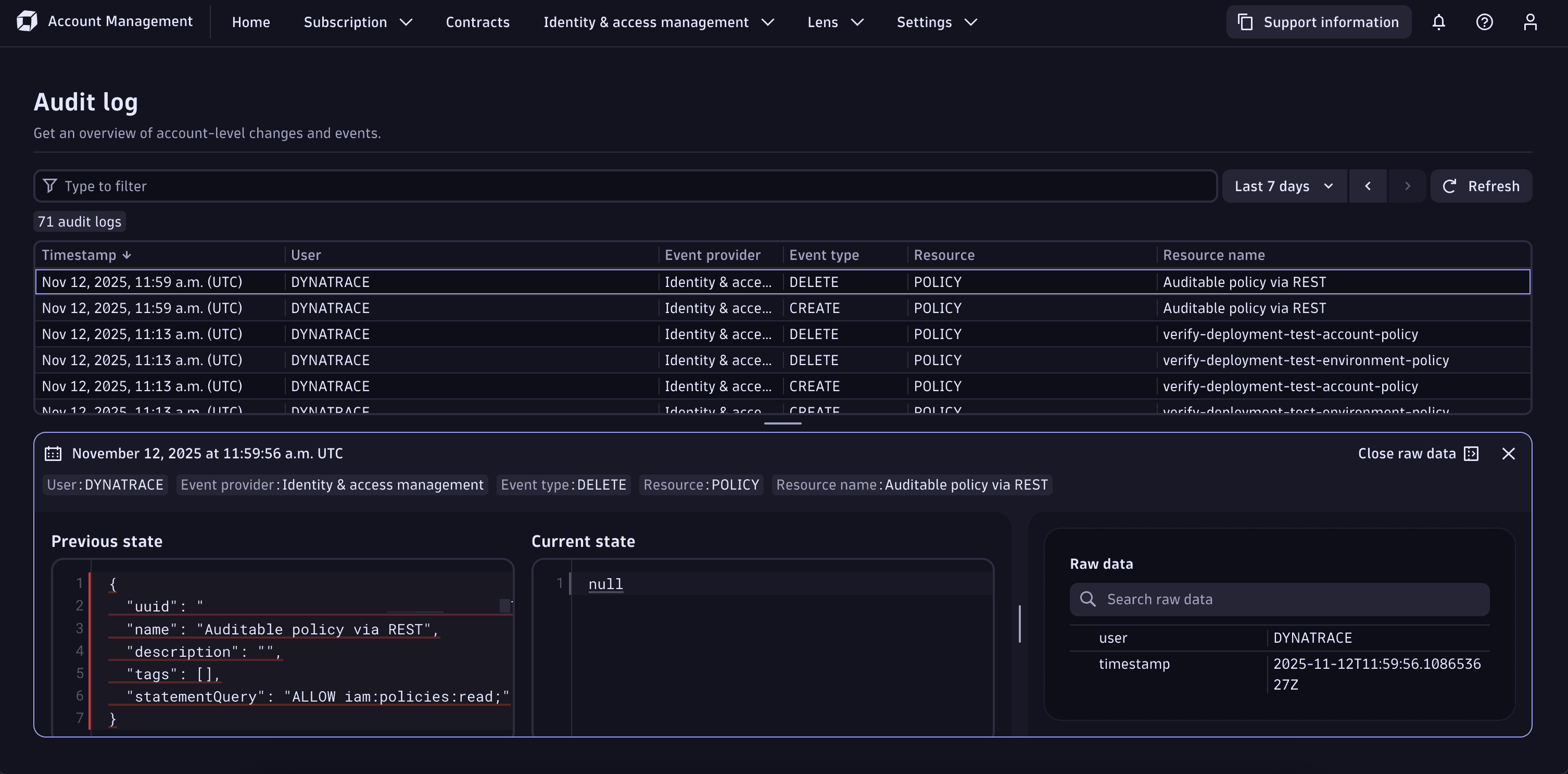Open the user account icon
Image resolution: width=1568 pixels, height=774 pixels.
(x=1531, y=22)
